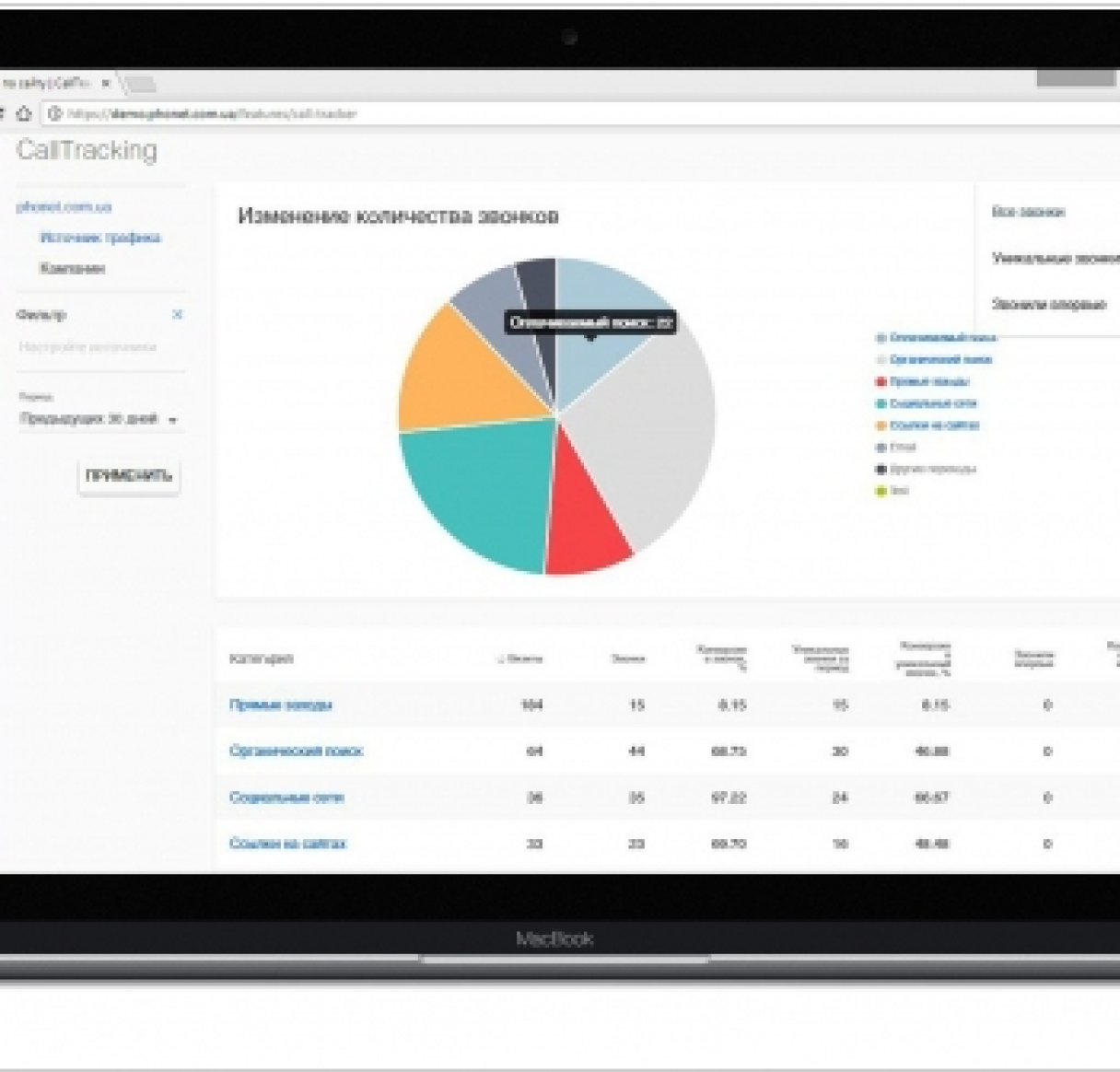Click the 'Настройте источники' filter field
The height and width of the screenshot is (1072, 1120).
87,348
